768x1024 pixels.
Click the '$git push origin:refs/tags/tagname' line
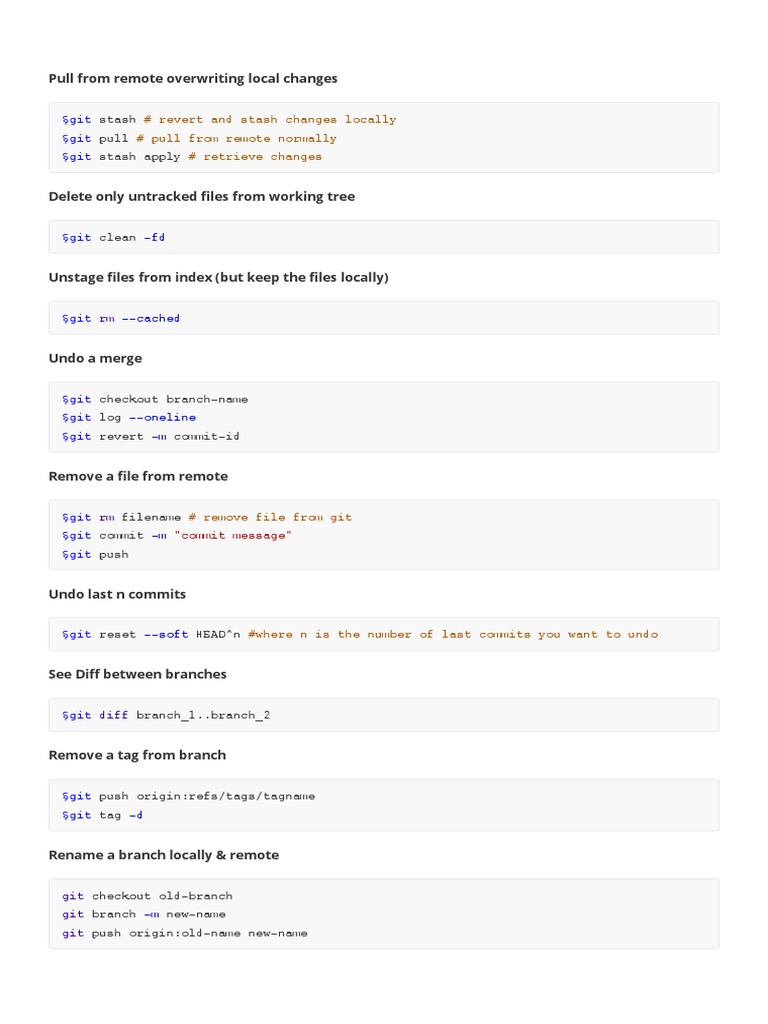click(189, 796)
